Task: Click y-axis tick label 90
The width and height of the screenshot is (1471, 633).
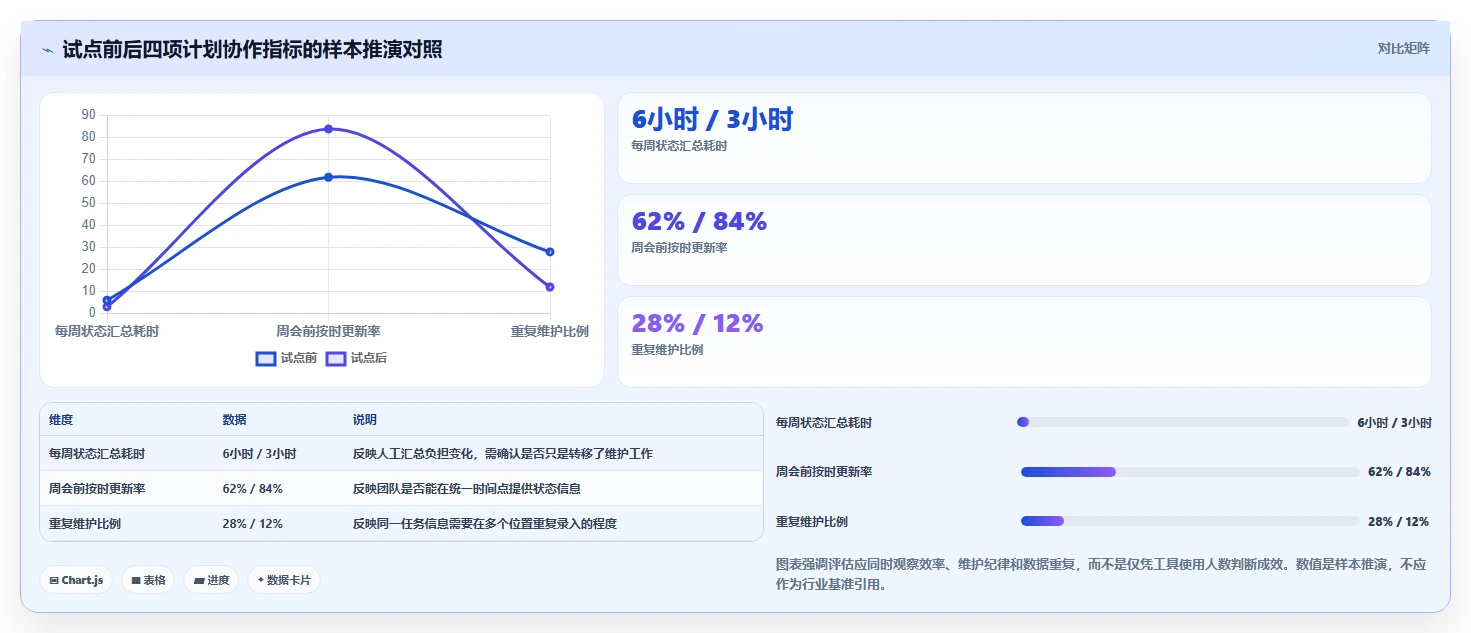Action: [x=88, y=115]
